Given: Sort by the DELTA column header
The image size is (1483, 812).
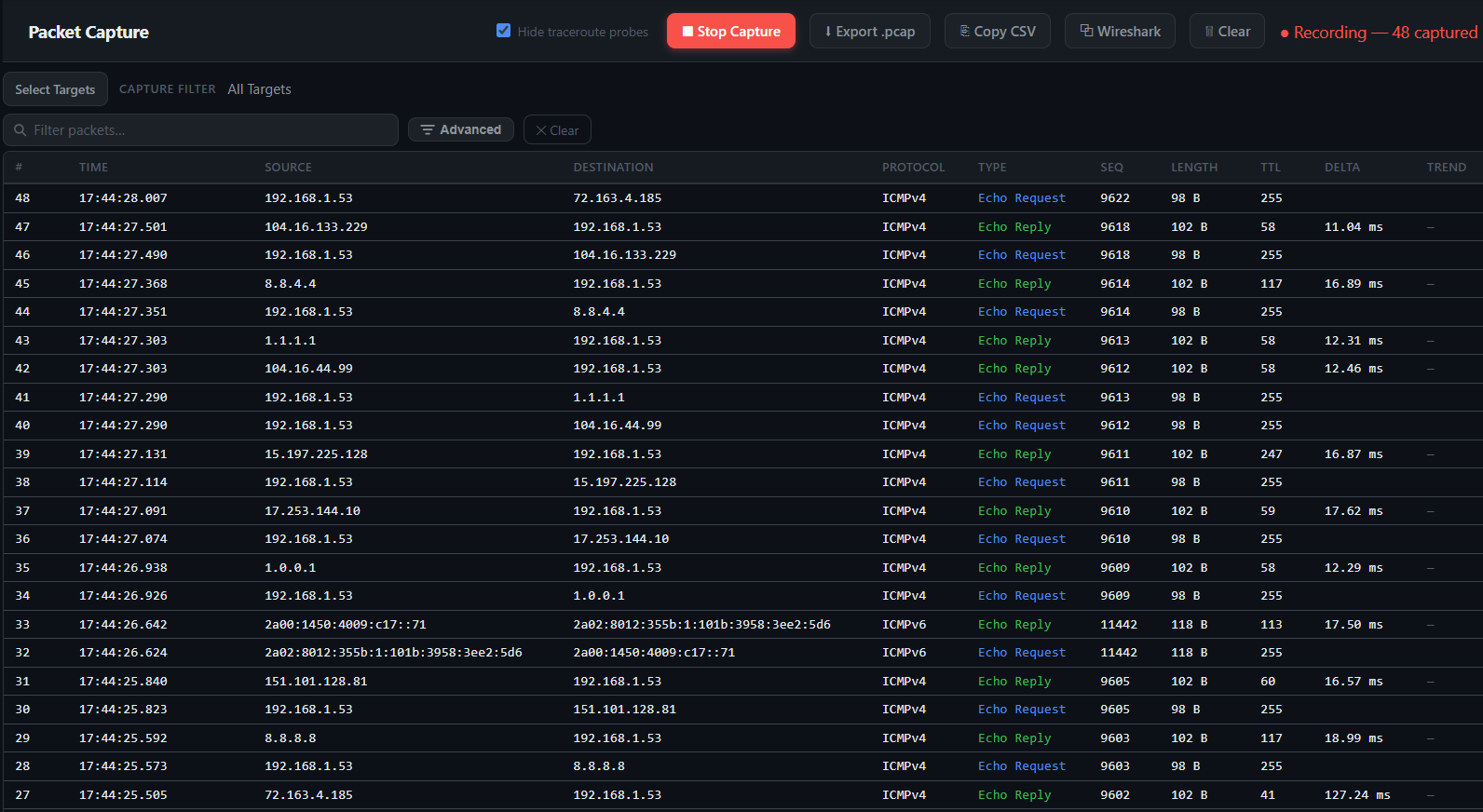Looking at the screenshot, I should click(x=1342, y=168).
